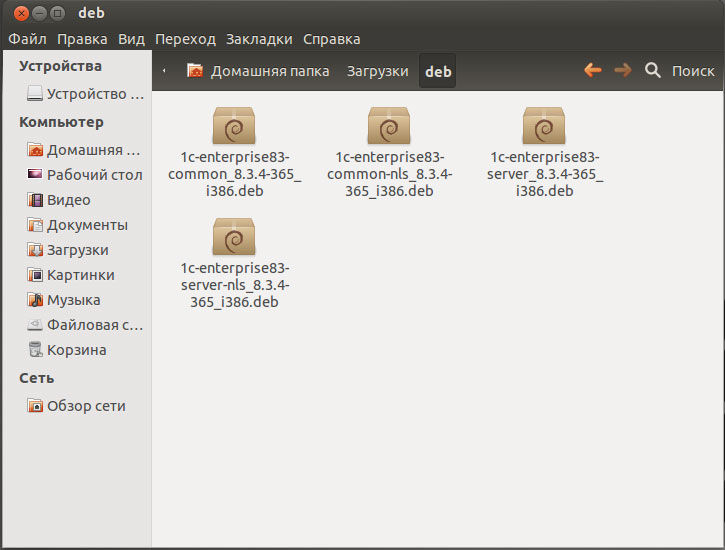This screenshot has height=550, width=725.
Task: Minimize the deb window
Action: [x=40, y=13]
